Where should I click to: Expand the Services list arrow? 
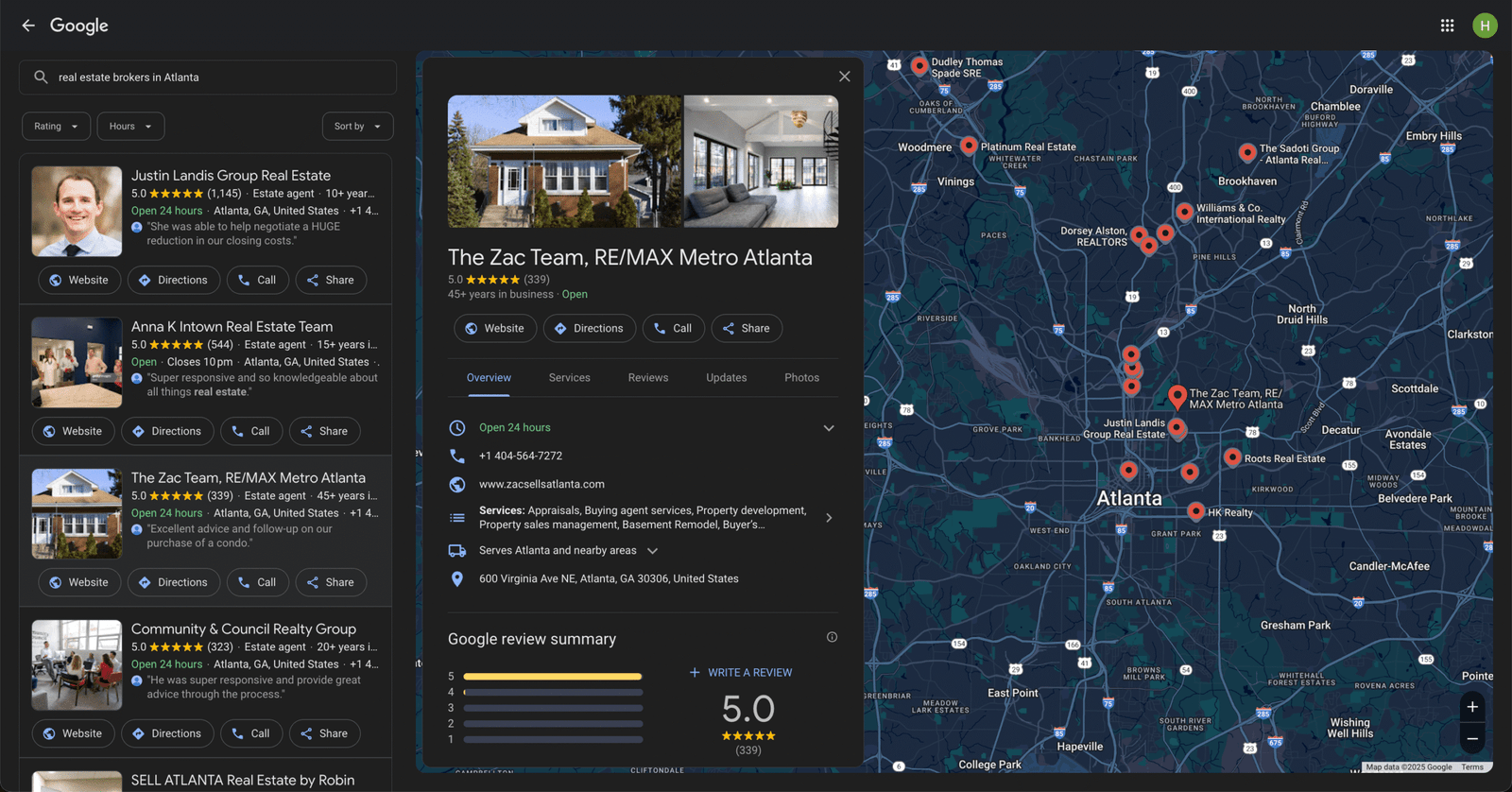(x=829, y=518)
